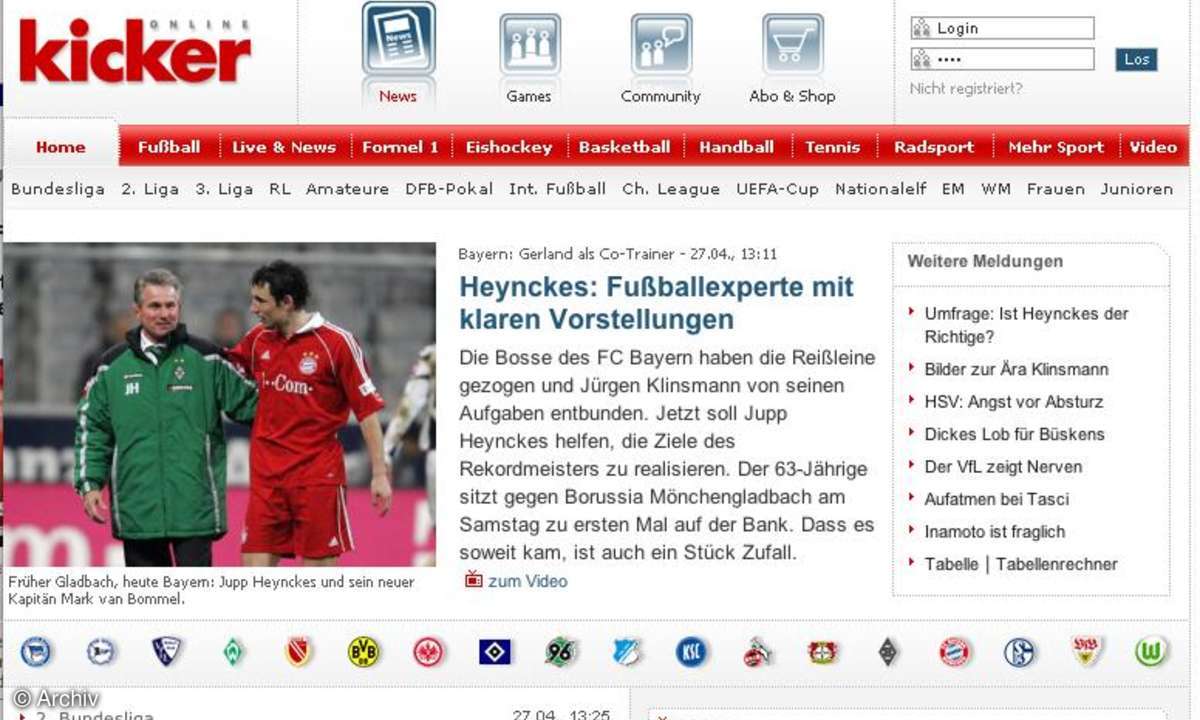
Task: Select the Bayer Leverkusen club logo
Action: click(822, 652)
